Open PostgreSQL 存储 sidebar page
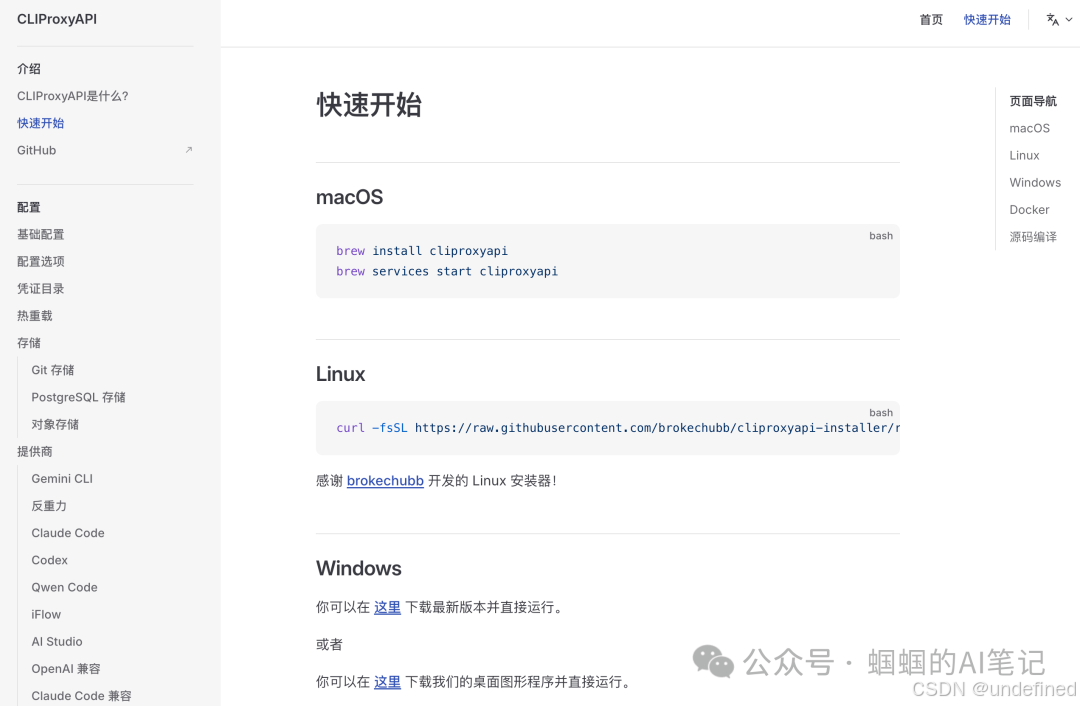1080x706 pixels. tap(79, 397)
